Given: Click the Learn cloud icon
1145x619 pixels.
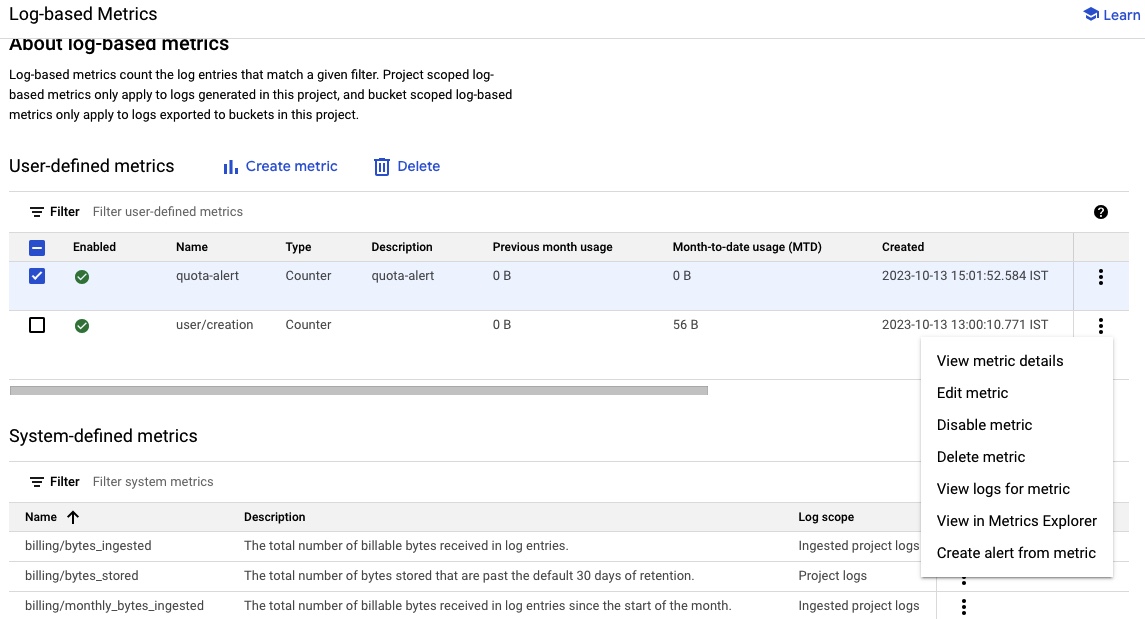Looking at the screenshot, I should point(1090,14).
